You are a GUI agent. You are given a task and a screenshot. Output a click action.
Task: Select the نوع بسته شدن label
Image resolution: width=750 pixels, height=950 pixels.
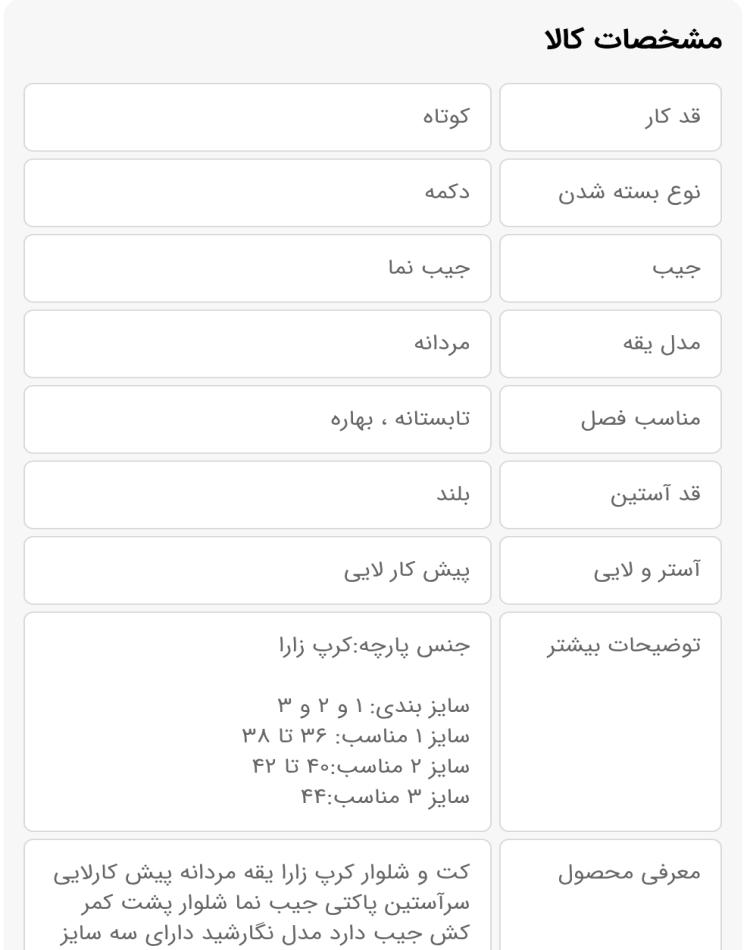629,192
